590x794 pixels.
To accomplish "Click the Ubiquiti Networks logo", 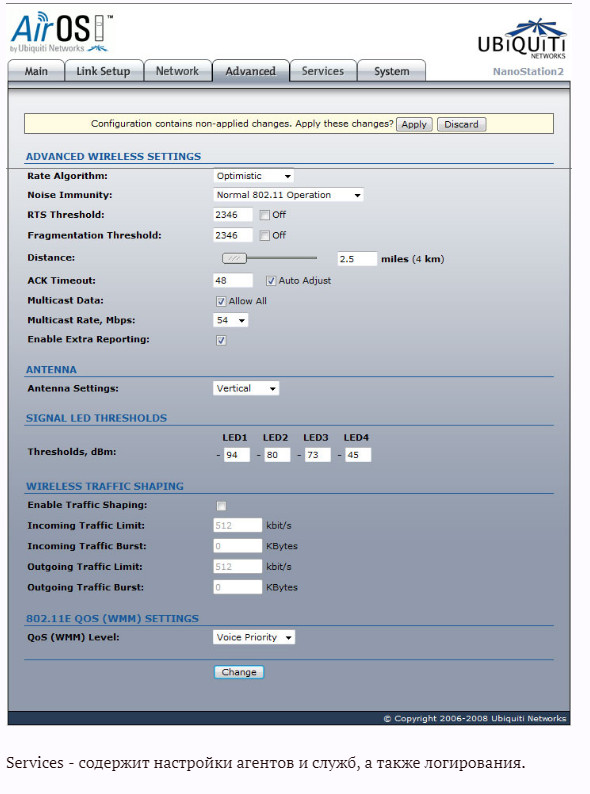I will 522,40.
